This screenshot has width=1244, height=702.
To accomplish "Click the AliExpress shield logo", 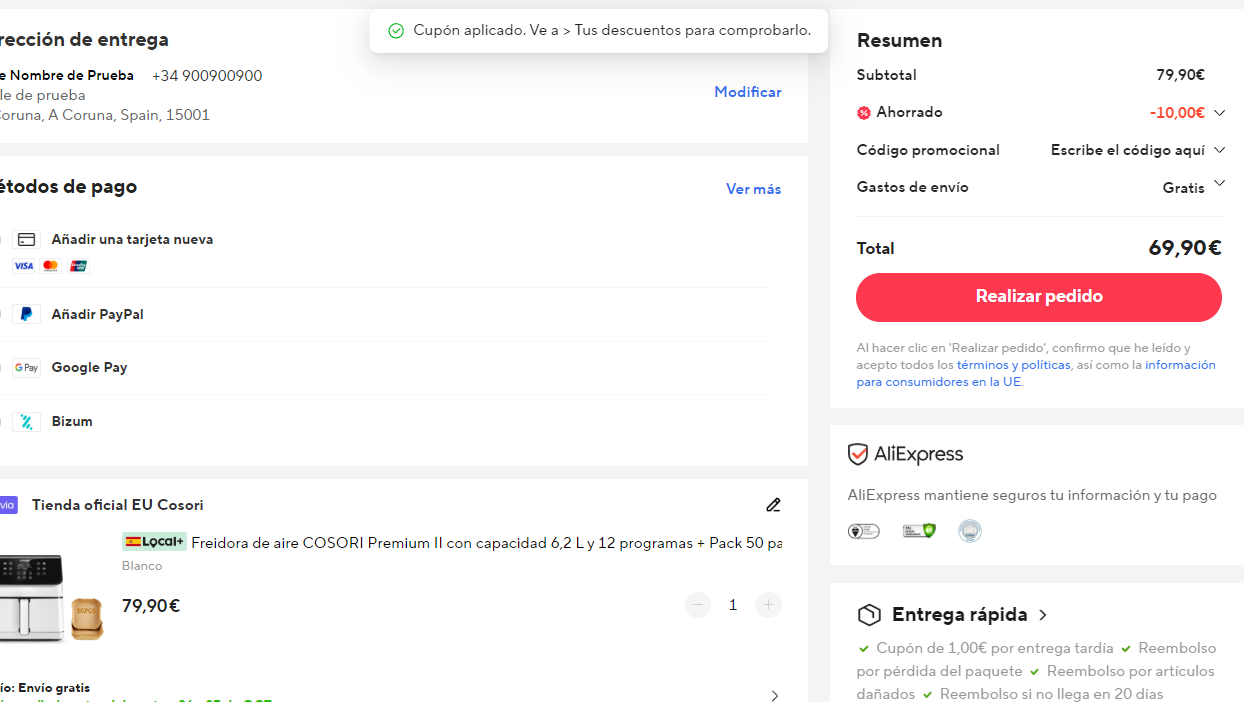I will 857,455.
